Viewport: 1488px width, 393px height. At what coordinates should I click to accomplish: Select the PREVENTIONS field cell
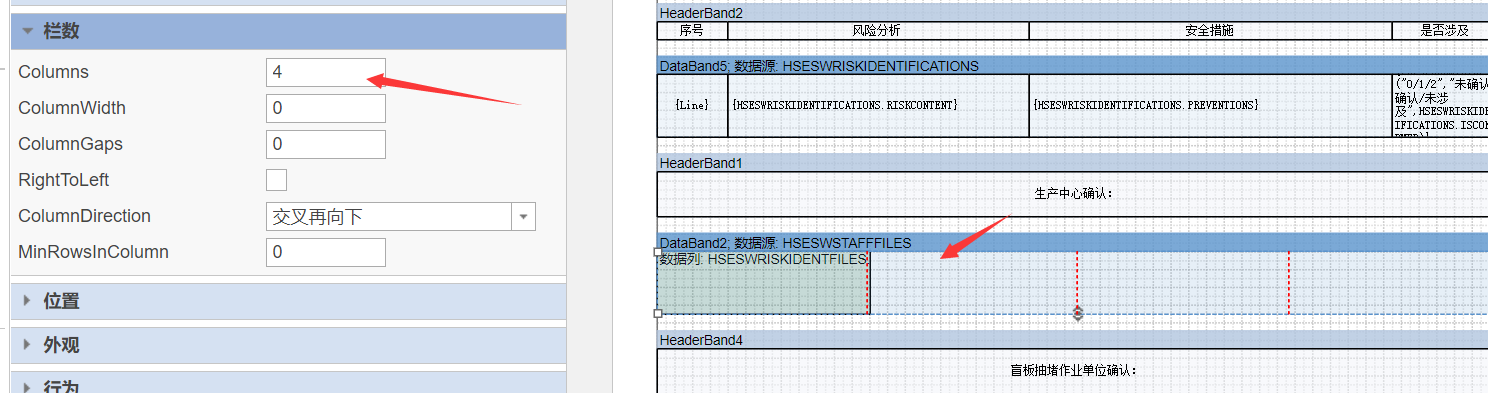1210,105
